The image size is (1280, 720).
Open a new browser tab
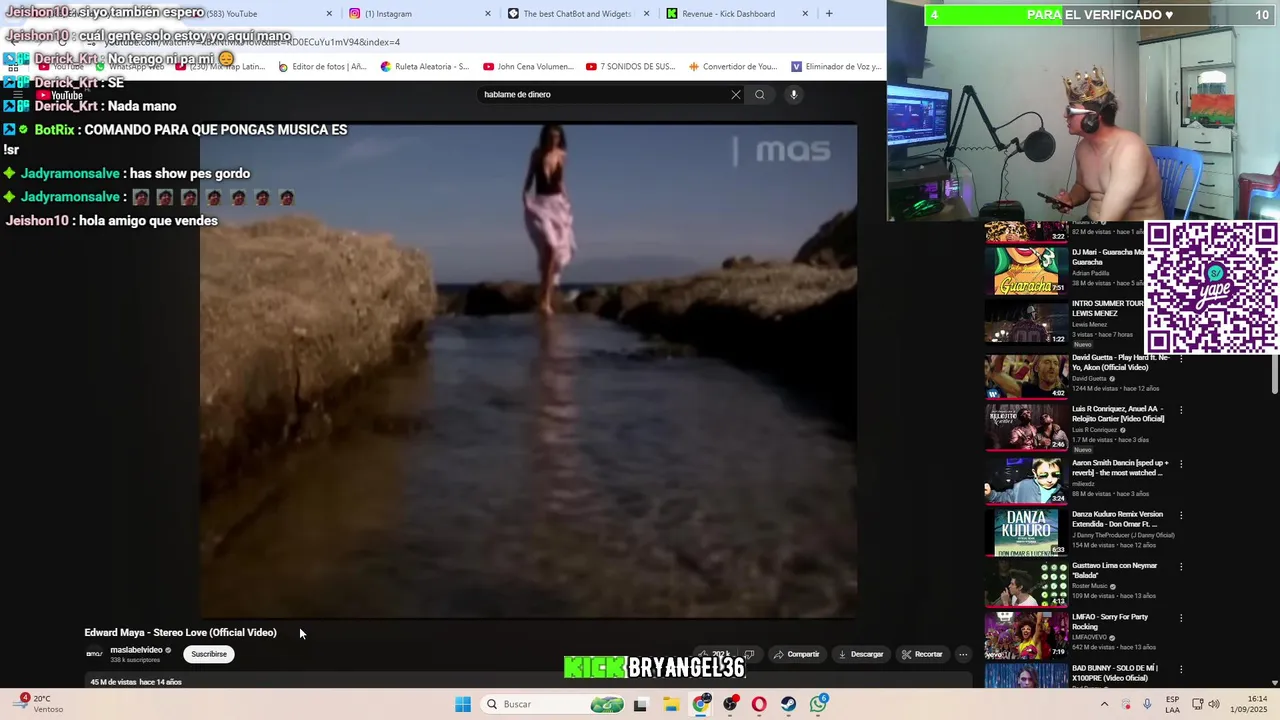(829, 14)
